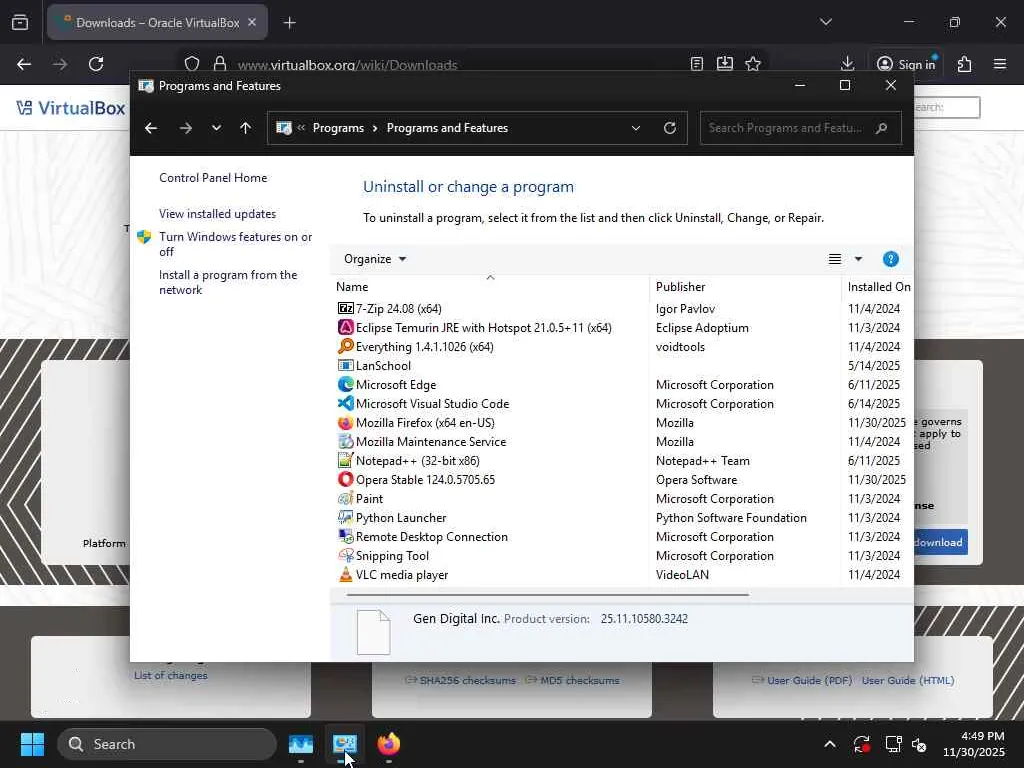Click the Eclipse Temurin JRE icon
1024x768 pixels.
345,327
